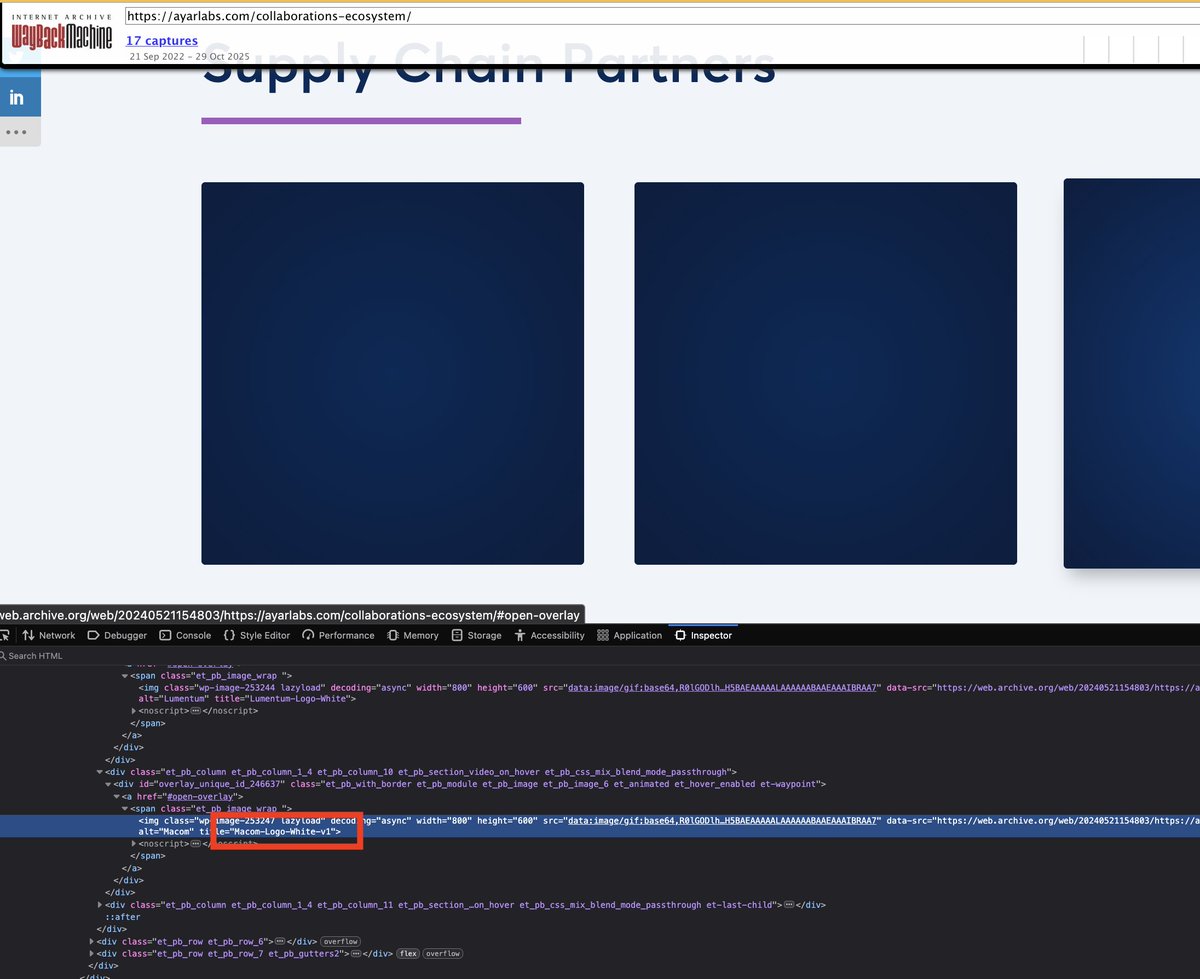Click the ellipsis badge in et_pb_column_11 row
Image resolution: width=1200 pixels, height=979 pixels.
(789, 904)
